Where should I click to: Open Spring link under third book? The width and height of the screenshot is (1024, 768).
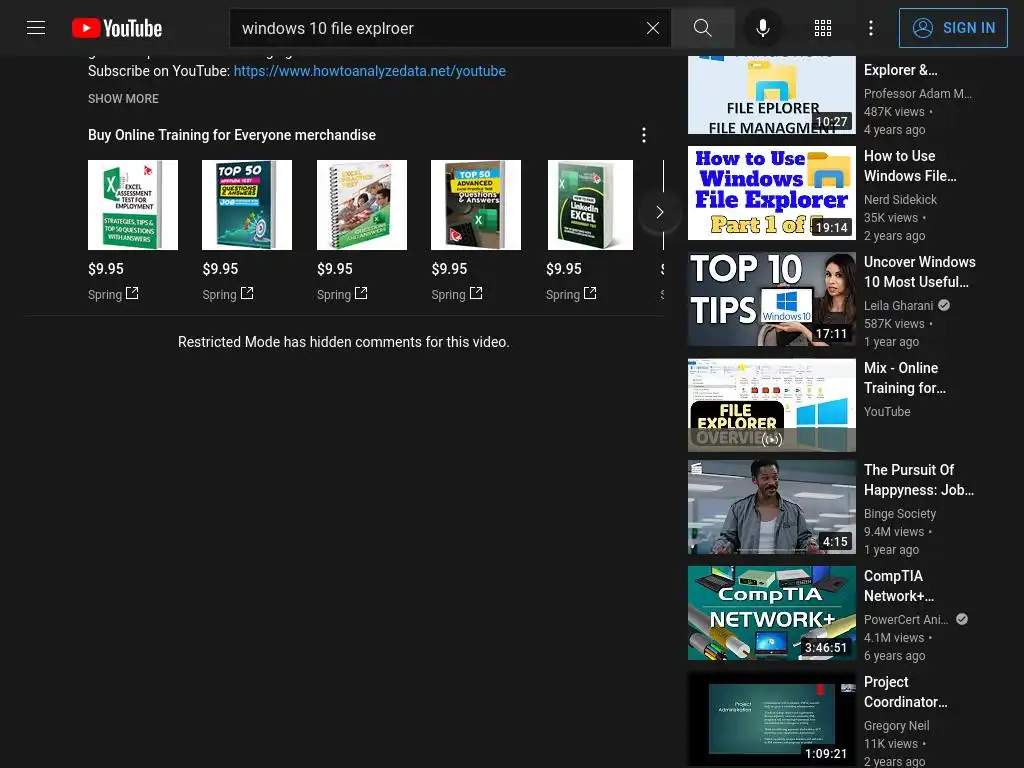(342, 294)
